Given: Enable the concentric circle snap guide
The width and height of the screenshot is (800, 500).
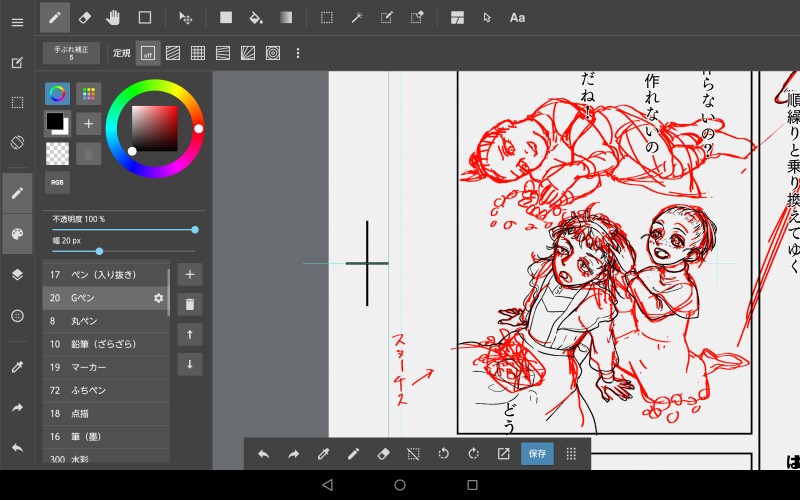Looking at the screenshot, I should (273, 53).
